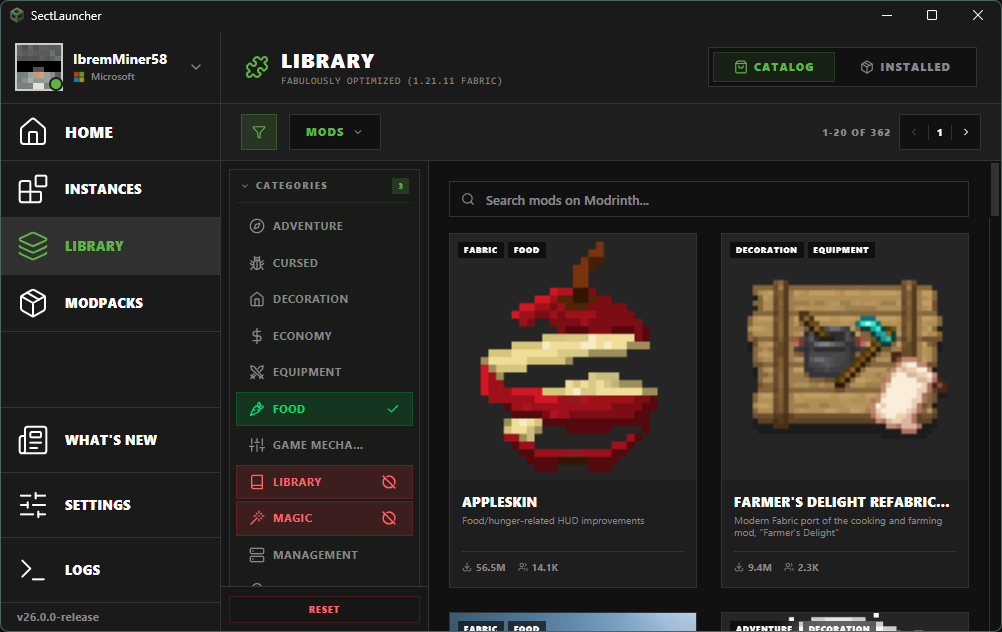Open the Mods type dropdown
Image resolution: width=1002 pixels, height=632 pixels.
pos(334,132)
